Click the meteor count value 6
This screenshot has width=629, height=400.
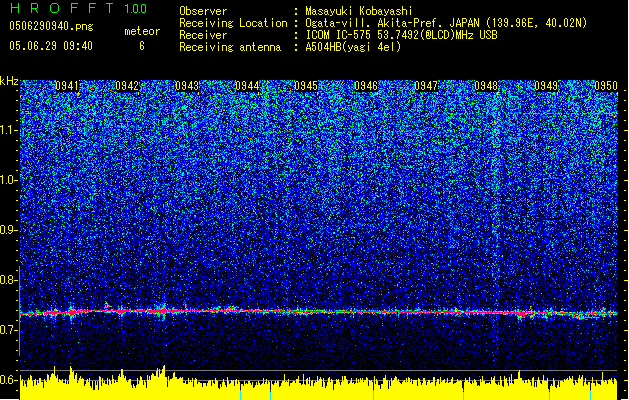tap(142, 46)
